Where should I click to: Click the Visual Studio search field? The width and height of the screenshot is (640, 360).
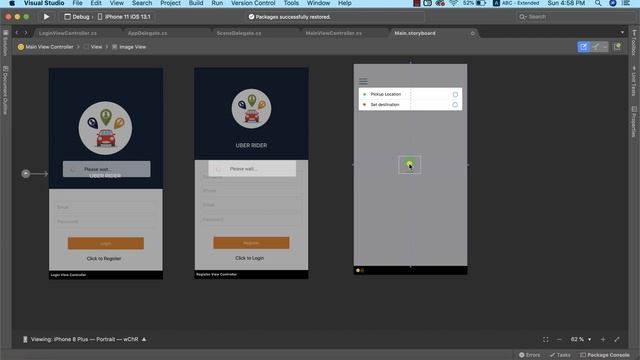pos(575,17)
